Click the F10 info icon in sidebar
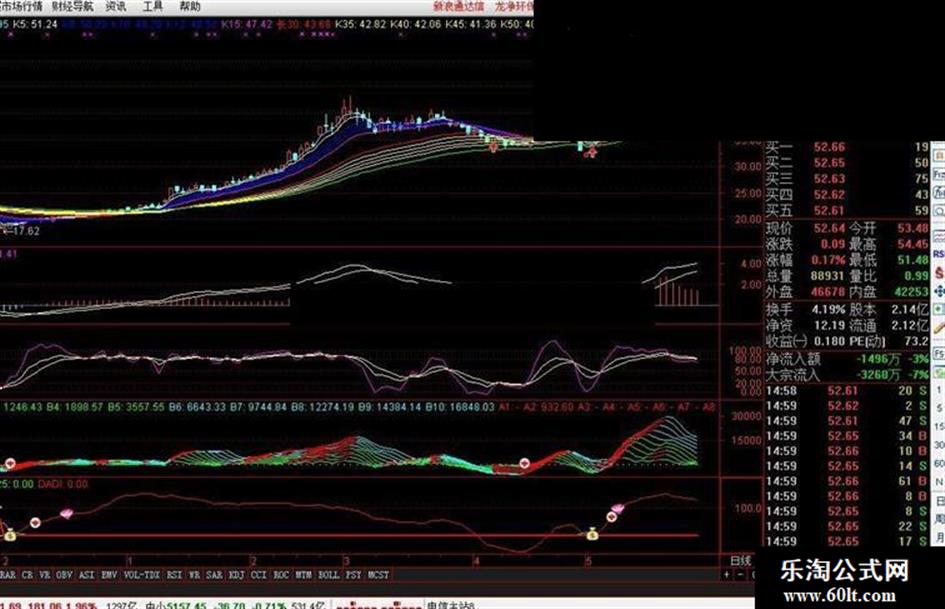 point(939,175)
